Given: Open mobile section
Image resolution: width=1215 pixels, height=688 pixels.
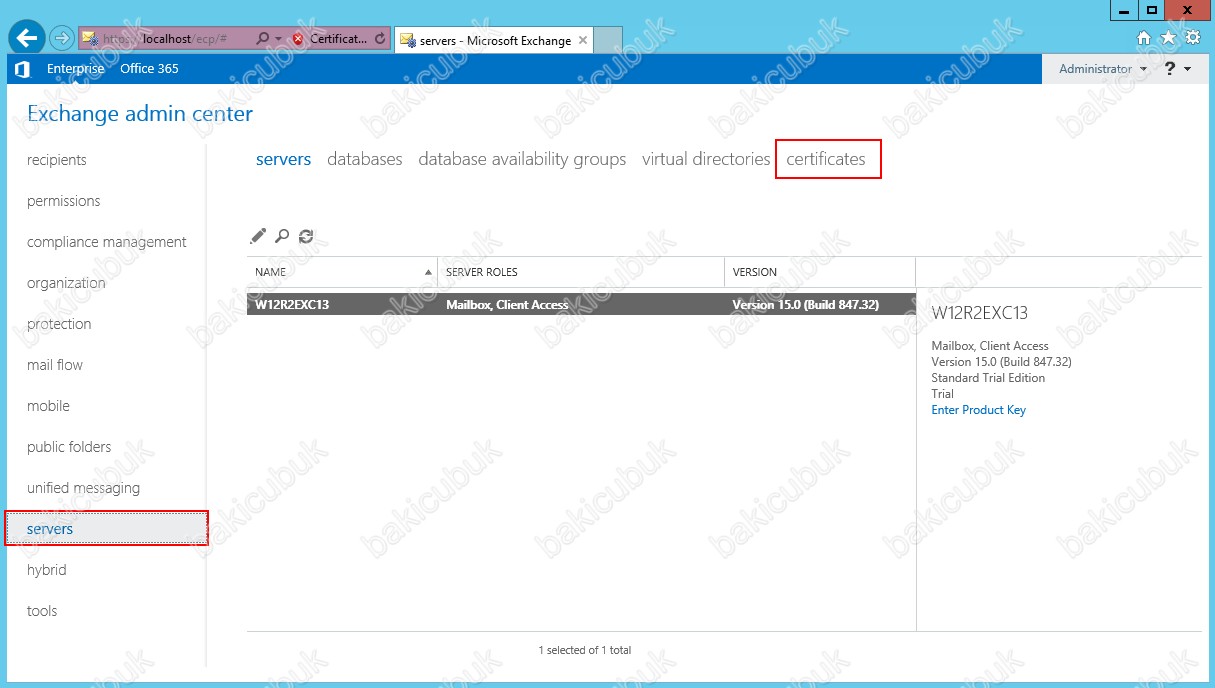Looking at the screenshot, I should (48, 406).
